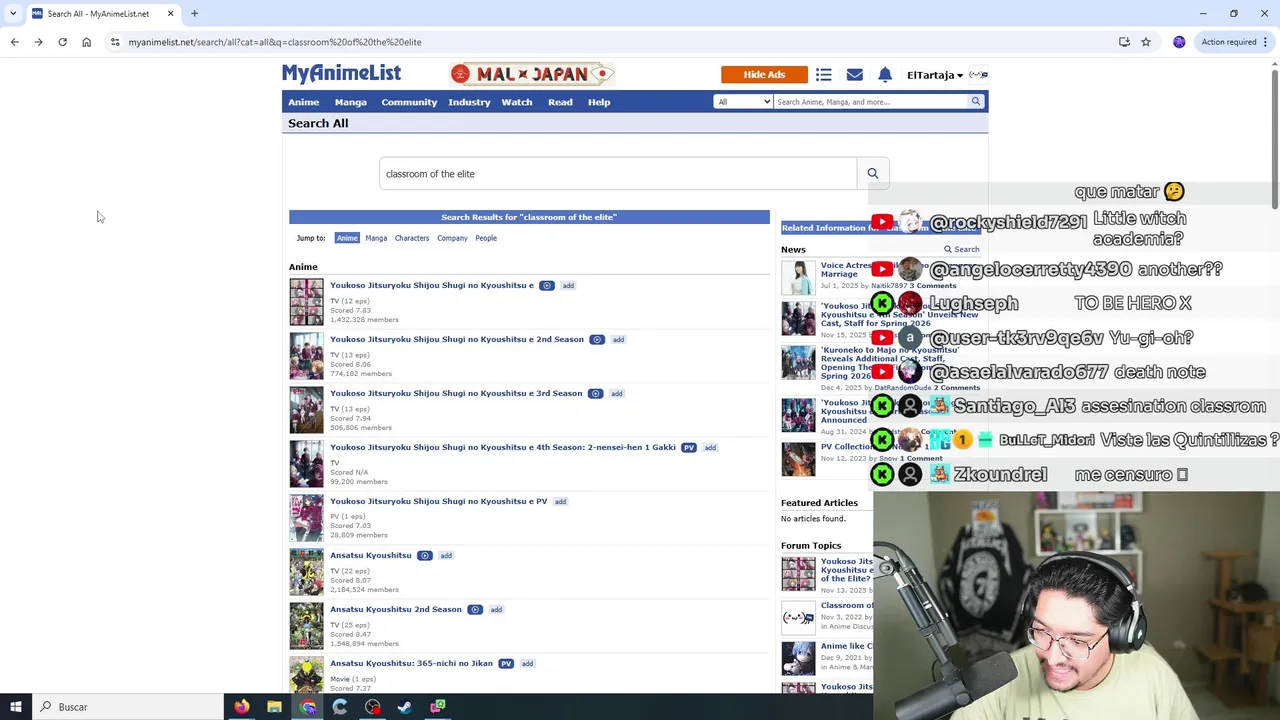Open the MAL x JAPAN banner

[532, 74]
